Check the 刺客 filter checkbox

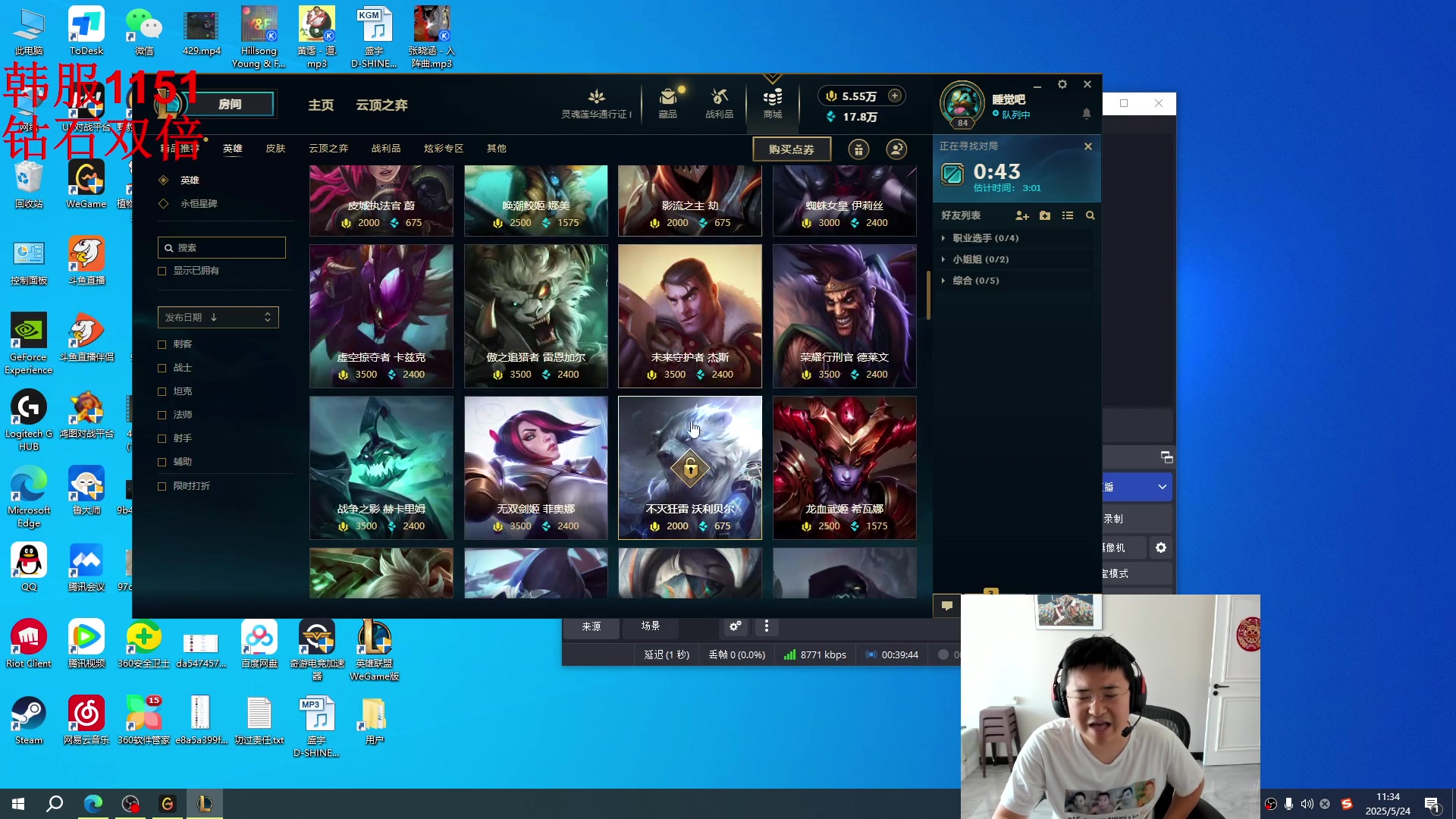(x=162, y=344)
